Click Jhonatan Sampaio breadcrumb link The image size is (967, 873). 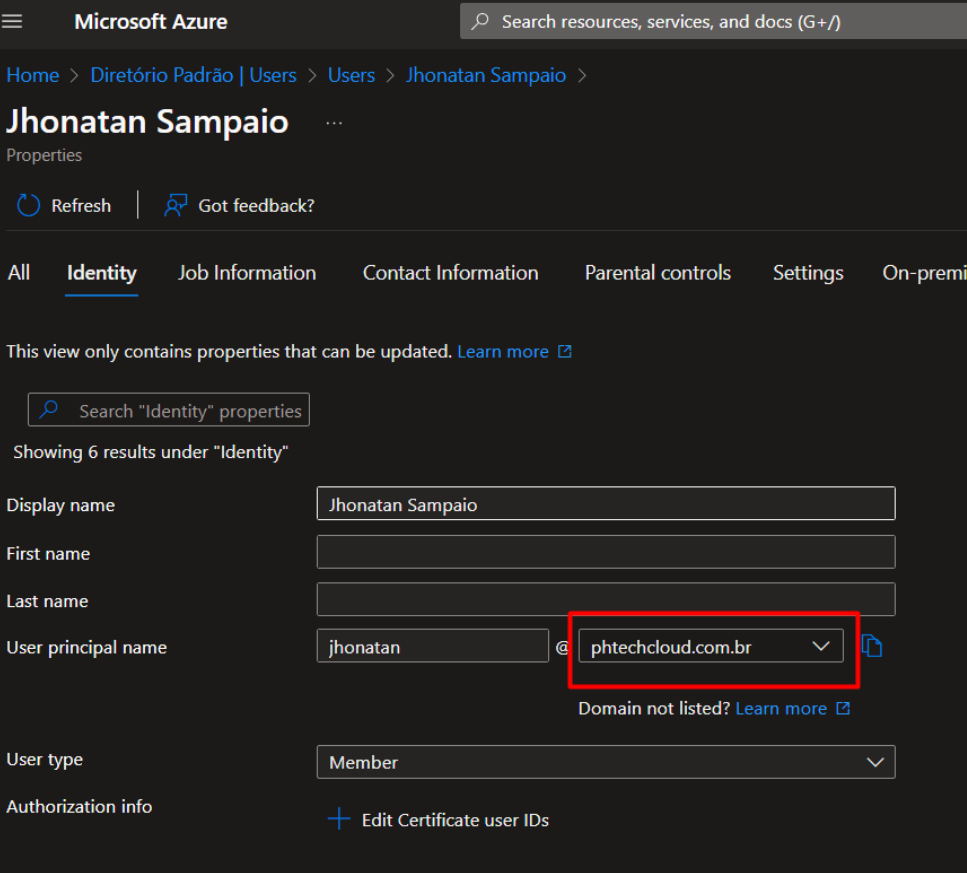click(x=485, y=75)
